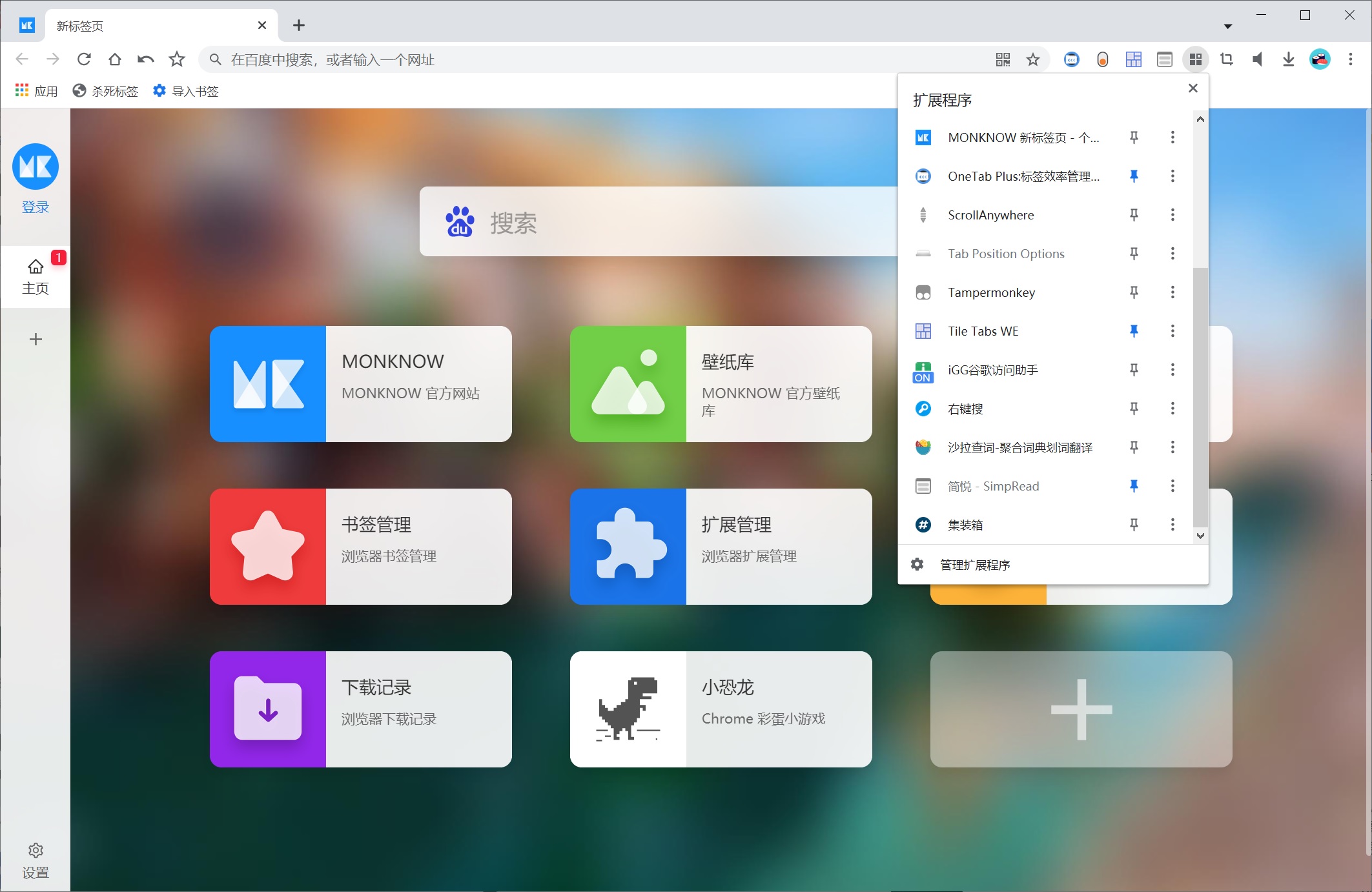Pin the ScrollAnywhere extension
The width and height of the screenshot is (1372, 892).
tap(1133, 215)
